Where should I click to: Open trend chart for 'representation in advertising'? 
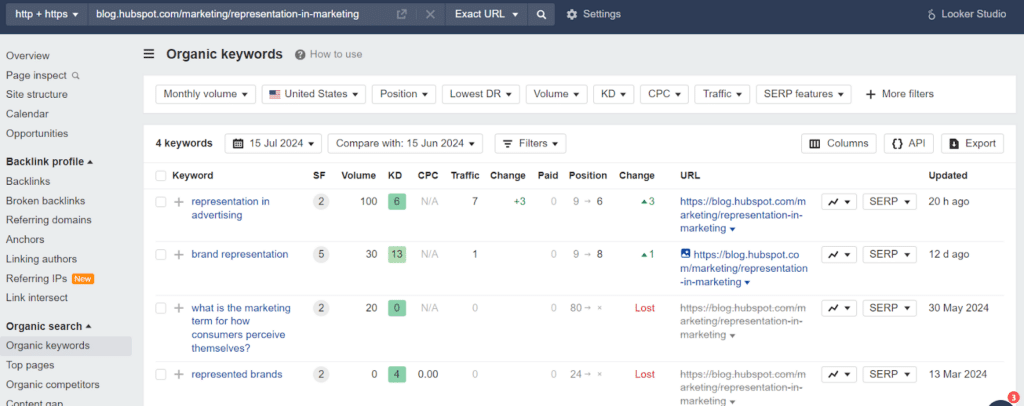[839, 202]
